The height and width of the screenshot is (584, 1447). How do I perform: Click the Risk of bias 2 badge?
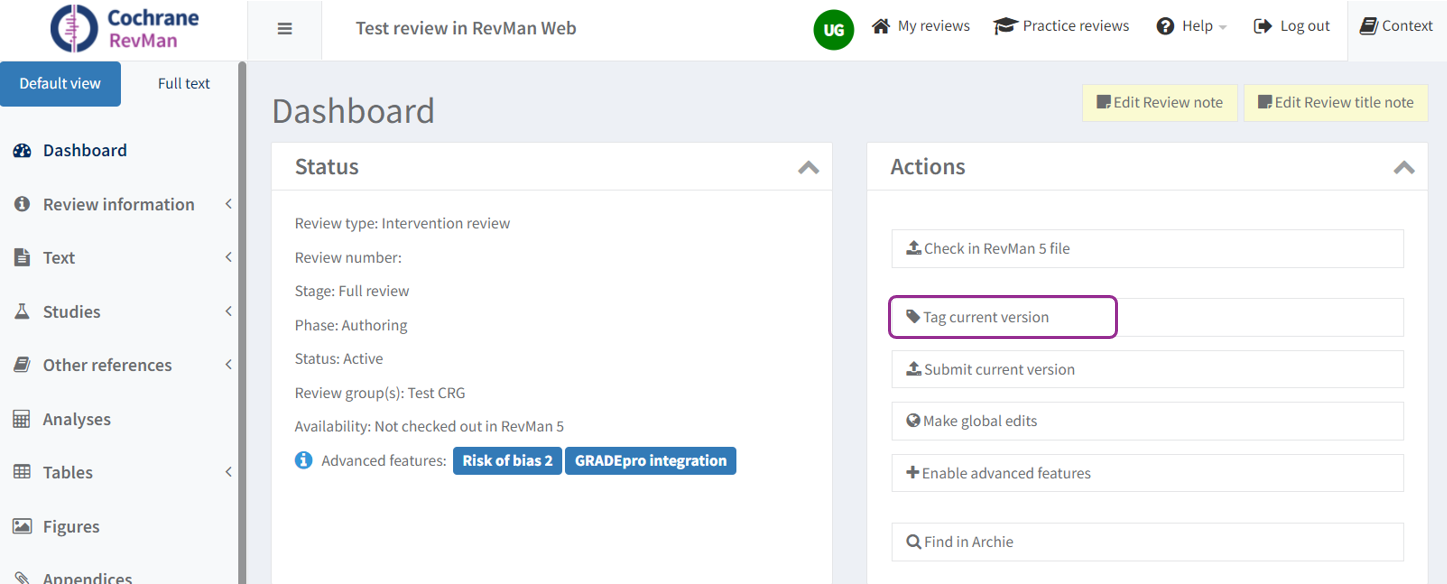tap(507, 461)
